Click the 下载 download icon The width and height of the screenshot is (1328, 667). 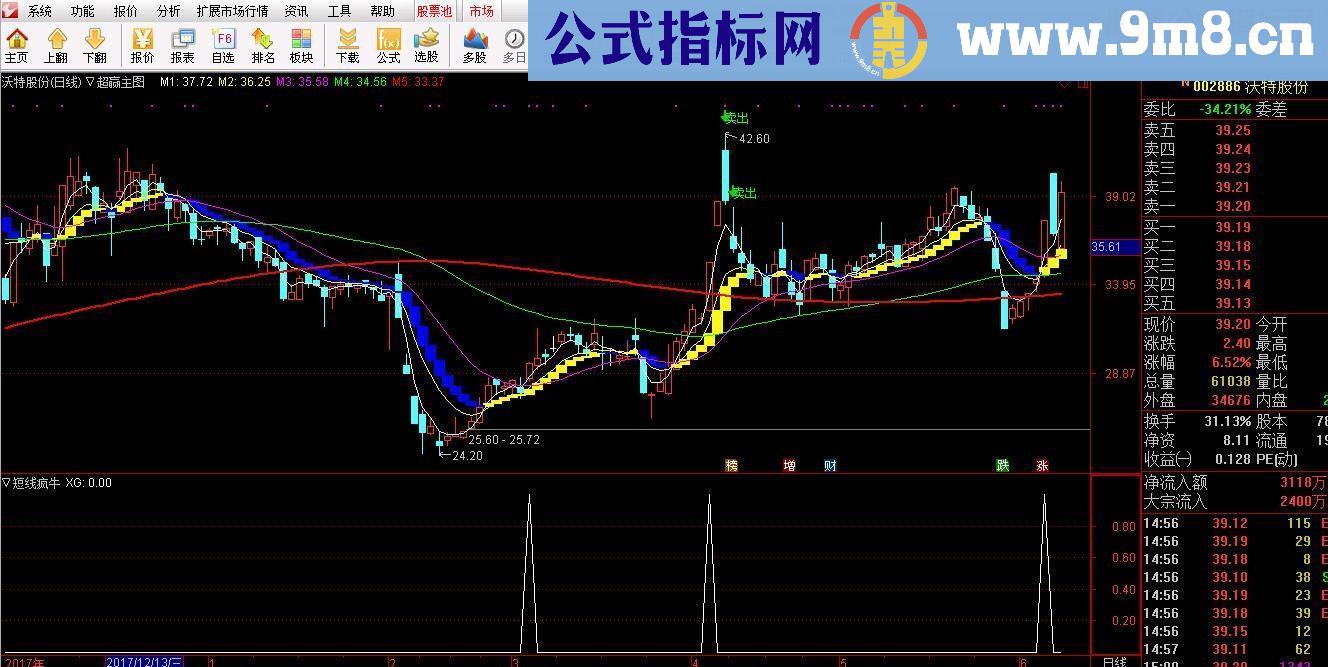(347, 40)
